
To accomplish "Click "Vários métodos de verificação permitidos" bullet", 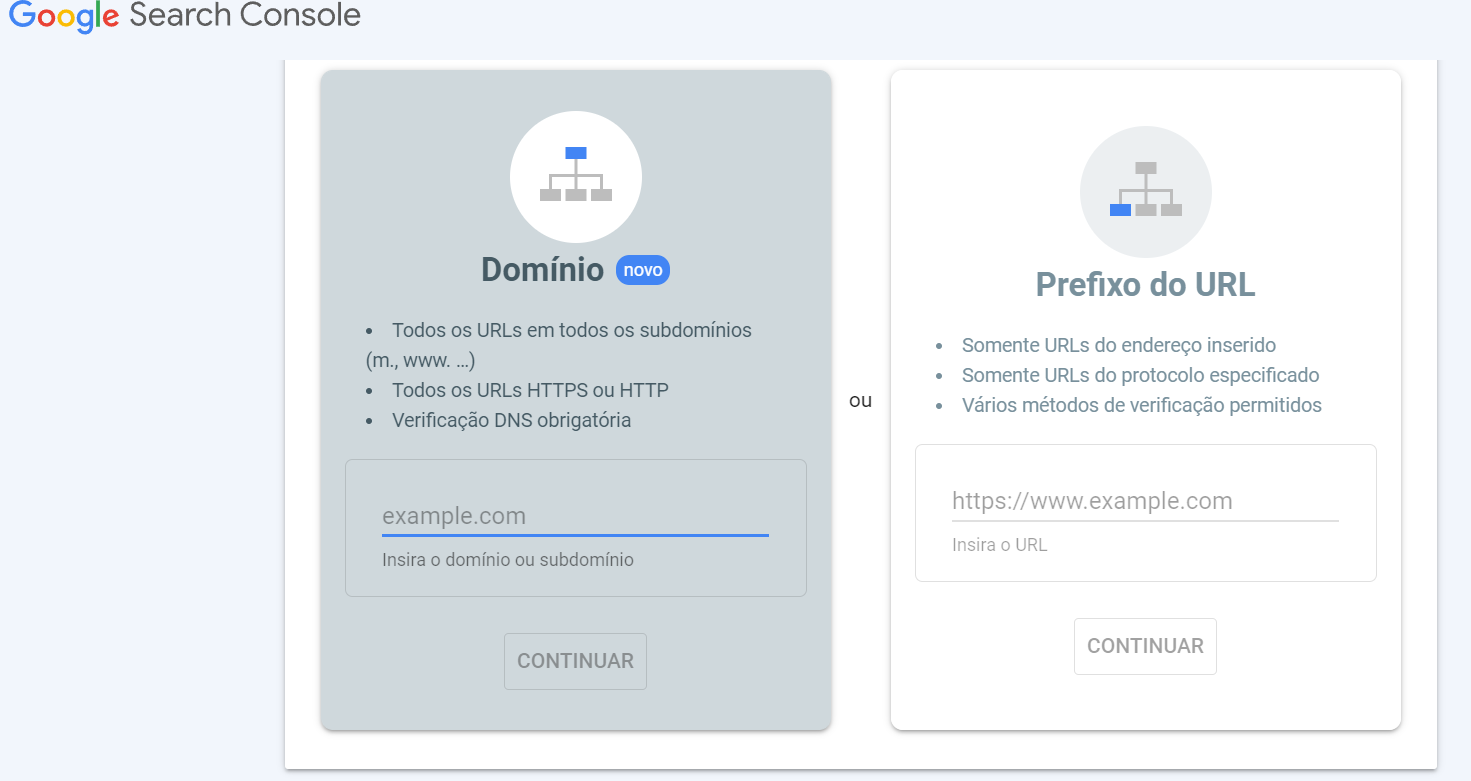I will pos(1142,405).
